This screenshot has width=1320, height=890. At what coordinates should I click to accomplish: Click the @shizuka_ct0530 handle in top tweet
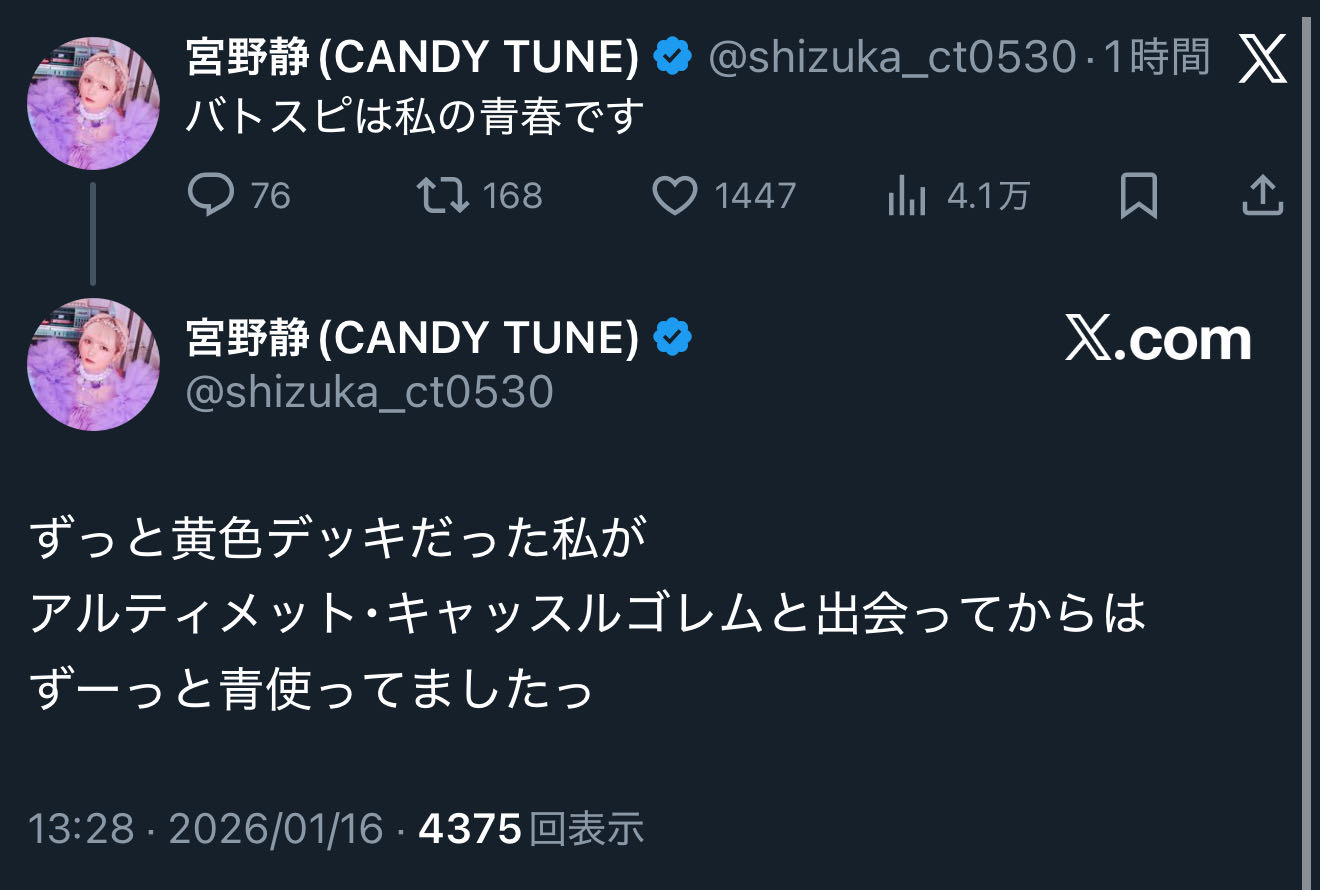click(891, 59)
